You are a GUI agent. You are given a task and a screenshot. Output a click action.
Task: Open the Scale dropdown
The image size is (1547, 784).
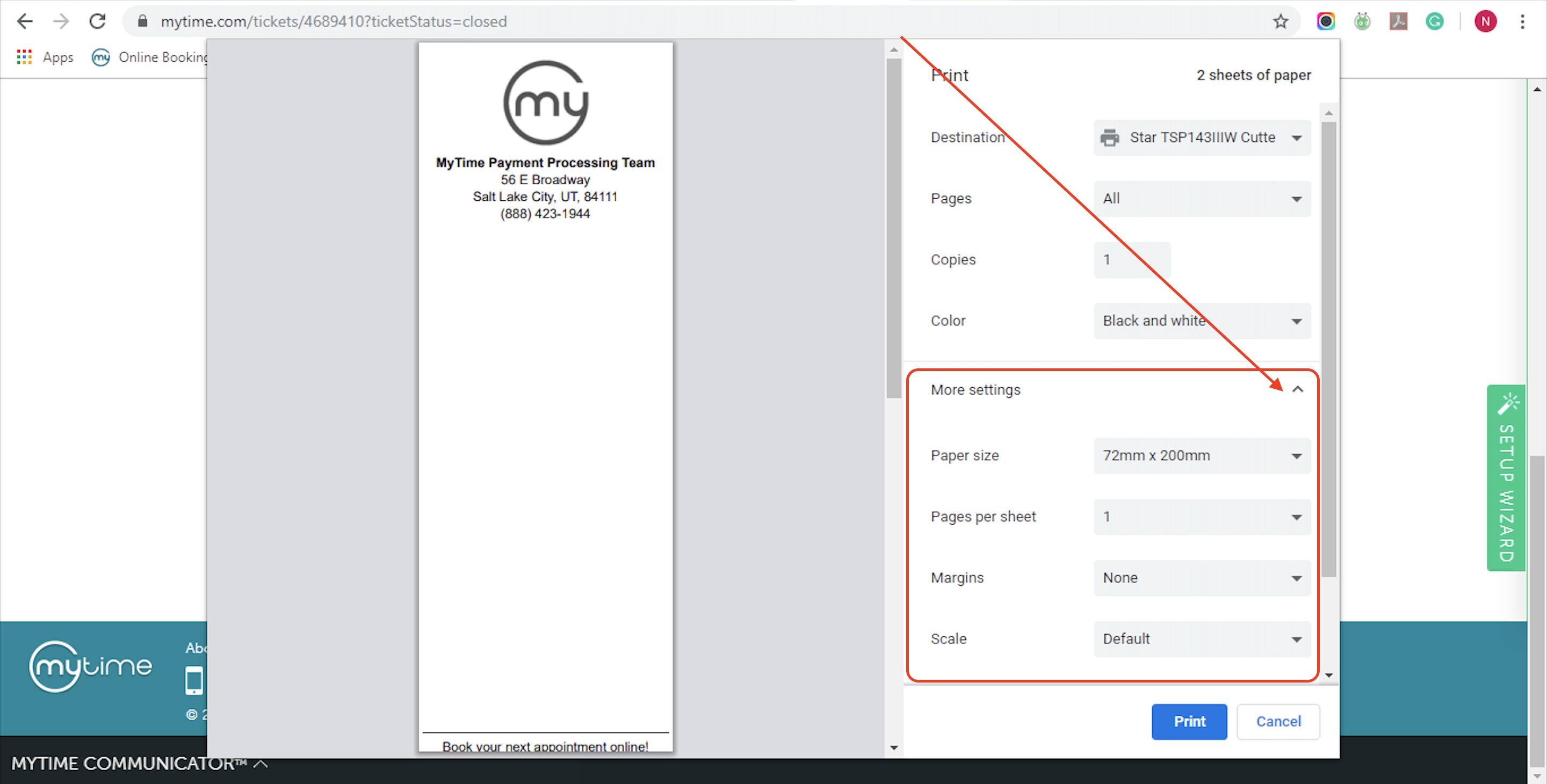click(1202, 640)
